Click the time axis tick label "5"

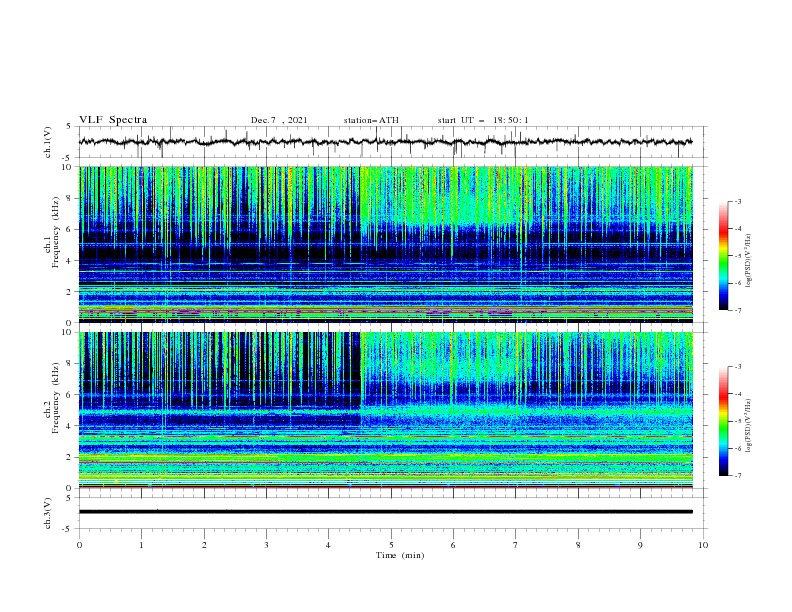tap(391, 545)
